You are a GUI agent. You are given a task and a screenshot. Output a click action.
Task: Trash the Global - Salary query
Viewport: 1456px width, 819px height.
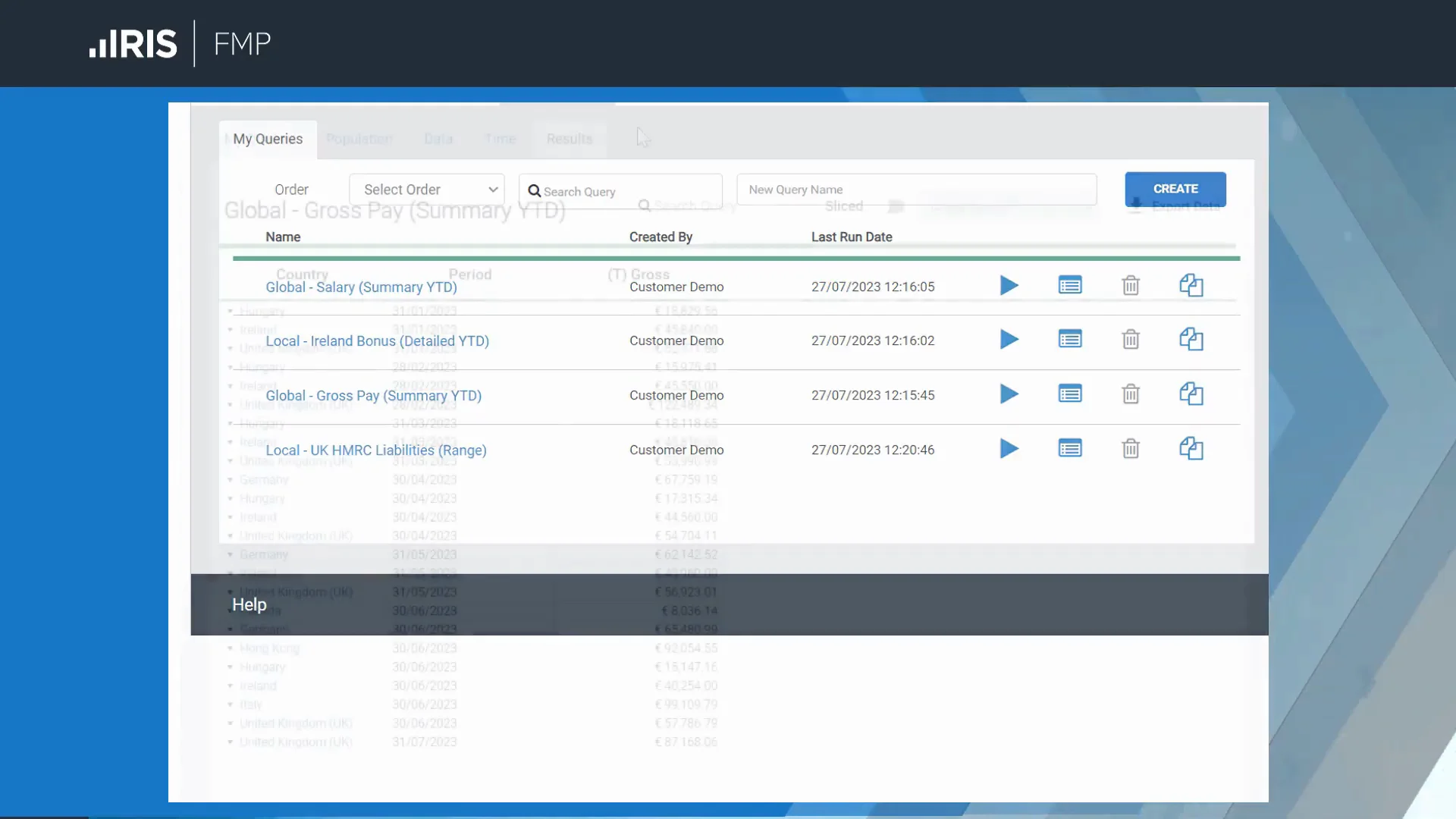coord(1131,286)
